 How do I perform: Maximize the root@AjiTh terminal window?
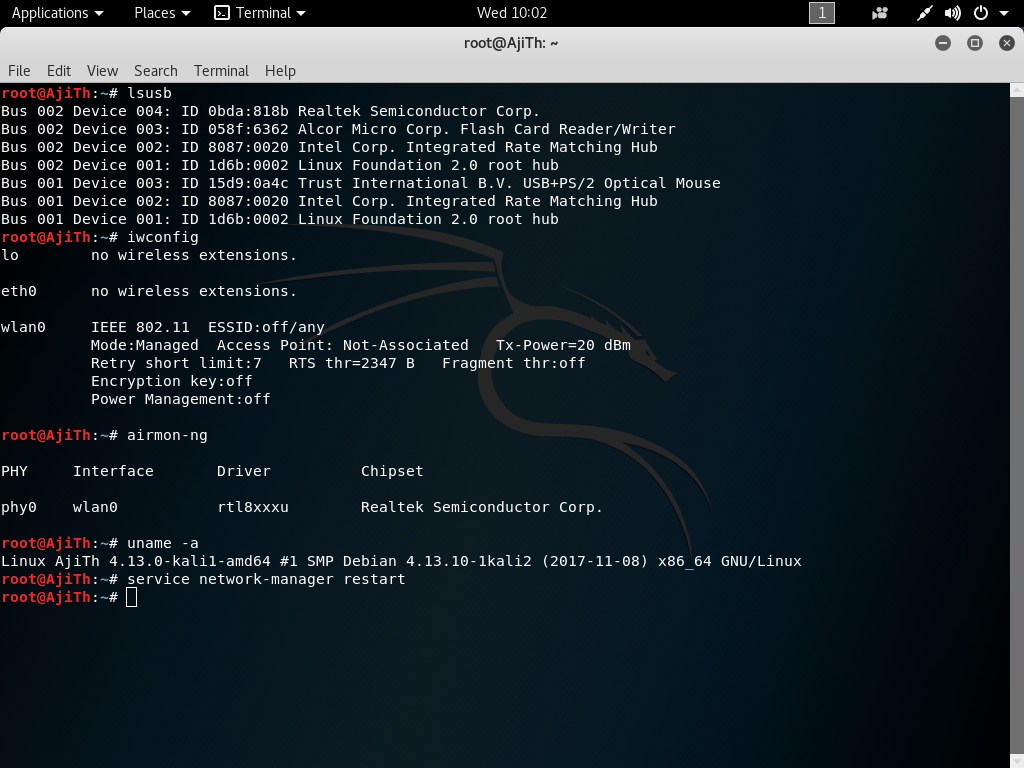(975, 43)
